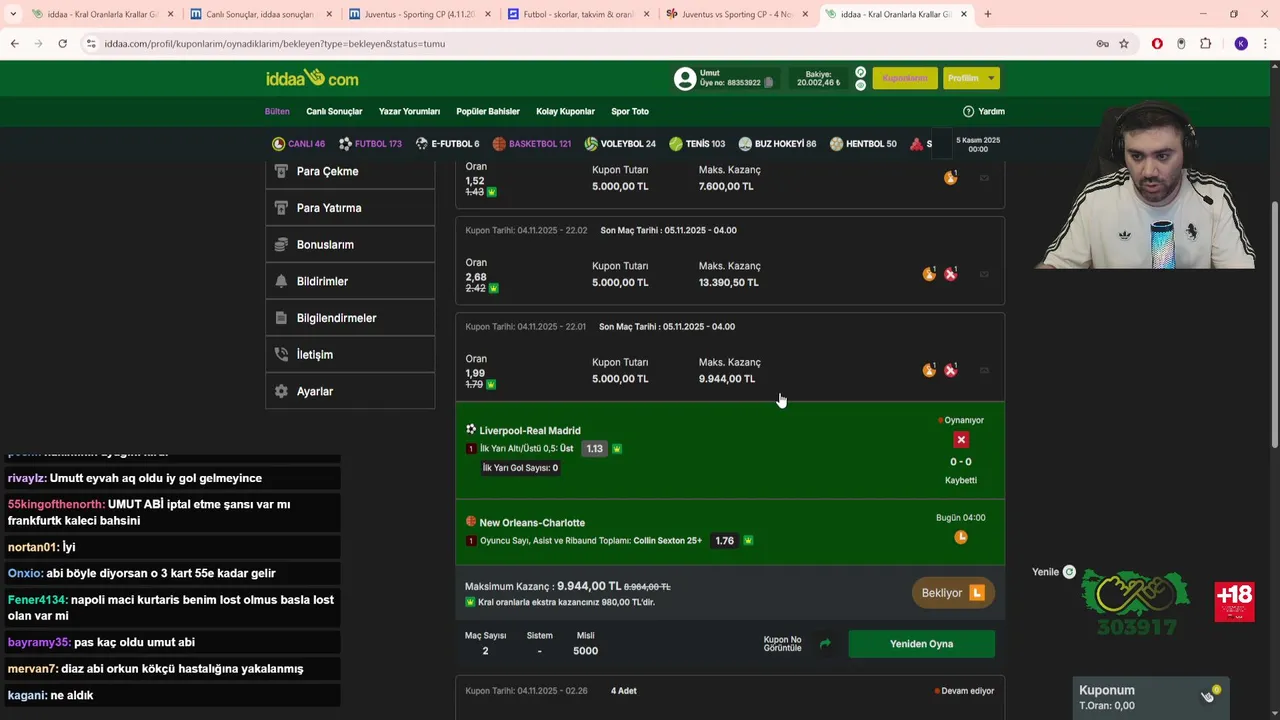
Task: Open the Canlı Sonuçlar tab
Action: click(x=334, y=111)
